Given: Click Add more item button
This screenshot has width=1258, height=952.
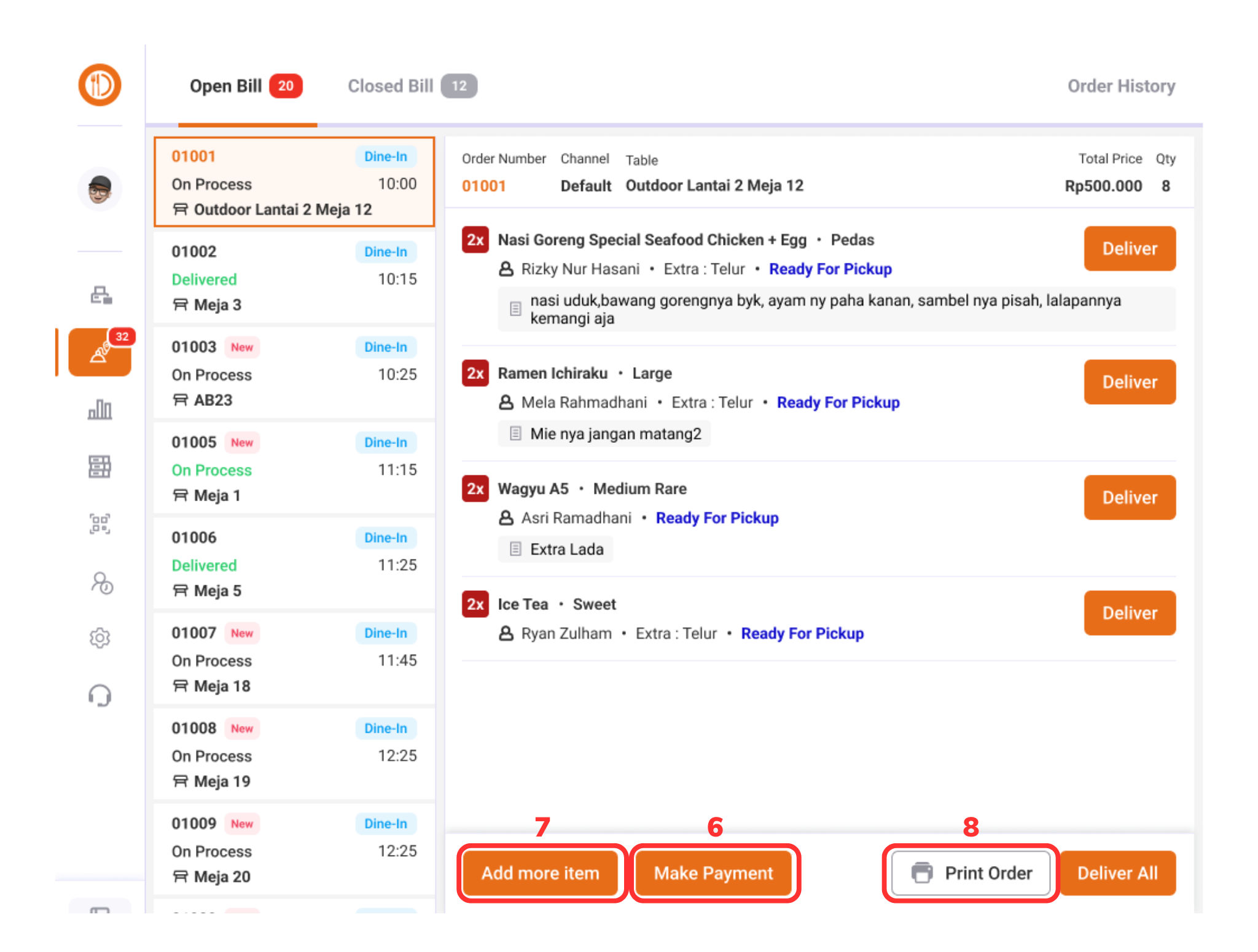Looking at the screenshot, I should point(540,873).
